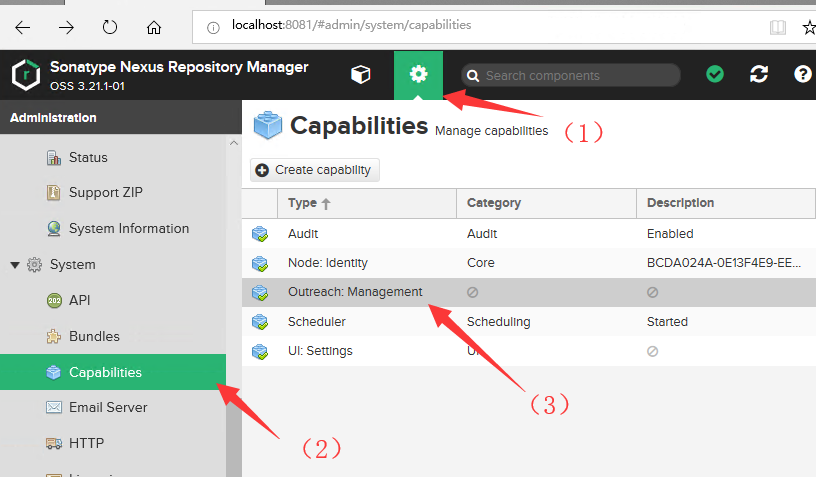The height and width of the screenshot is (477, 816).
Task: Click the Description column header
Action: point(726,203)
